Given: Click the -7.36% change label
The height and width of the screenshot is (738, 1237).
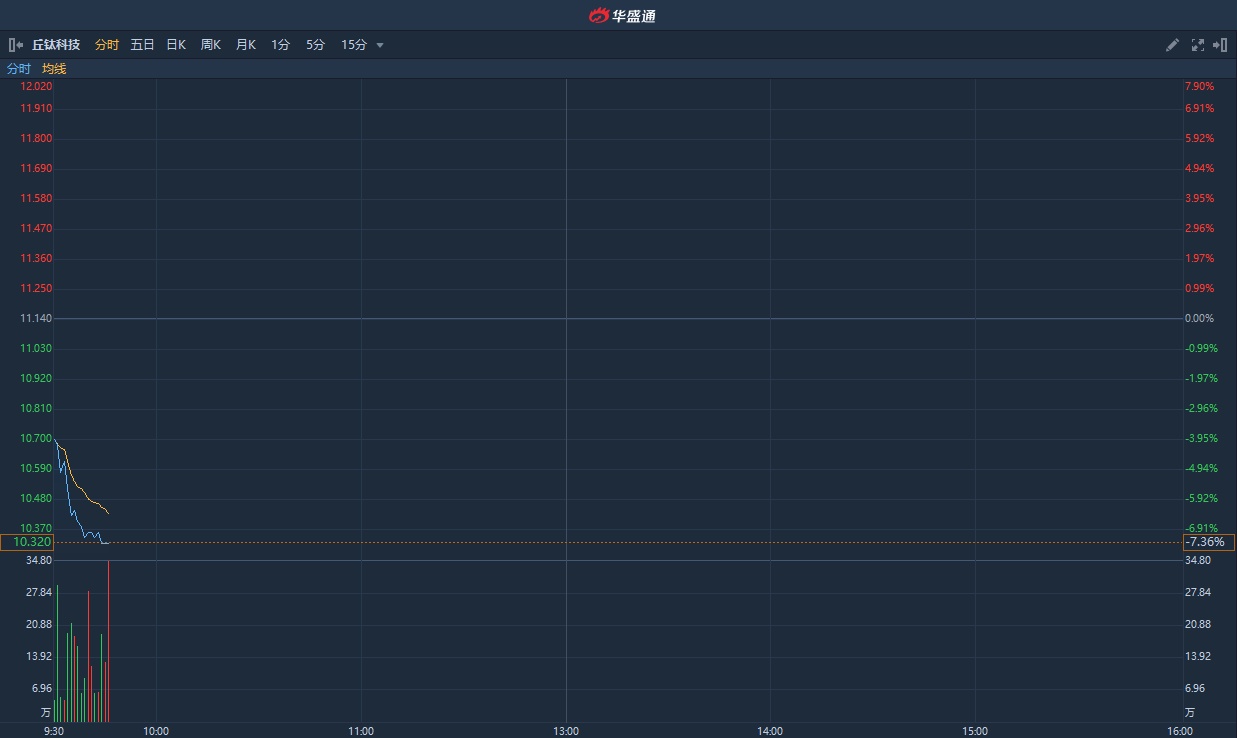Looking at the screenshot, I should [1208, 542].
